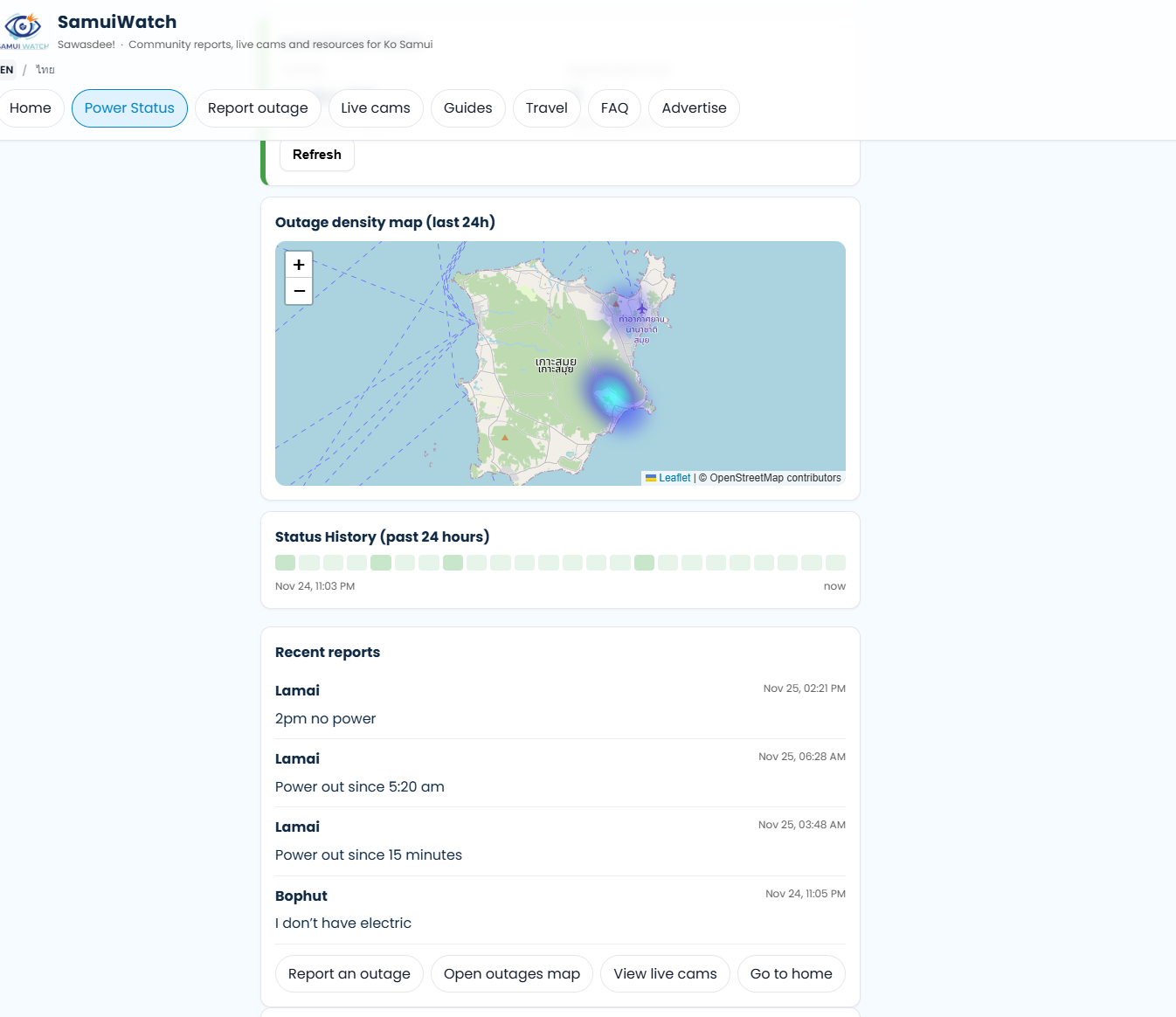This screenshot has width=1176, height=1017.
Task: Open the Live cams tab
Action: pyautogui.click(x=376, y=108)
